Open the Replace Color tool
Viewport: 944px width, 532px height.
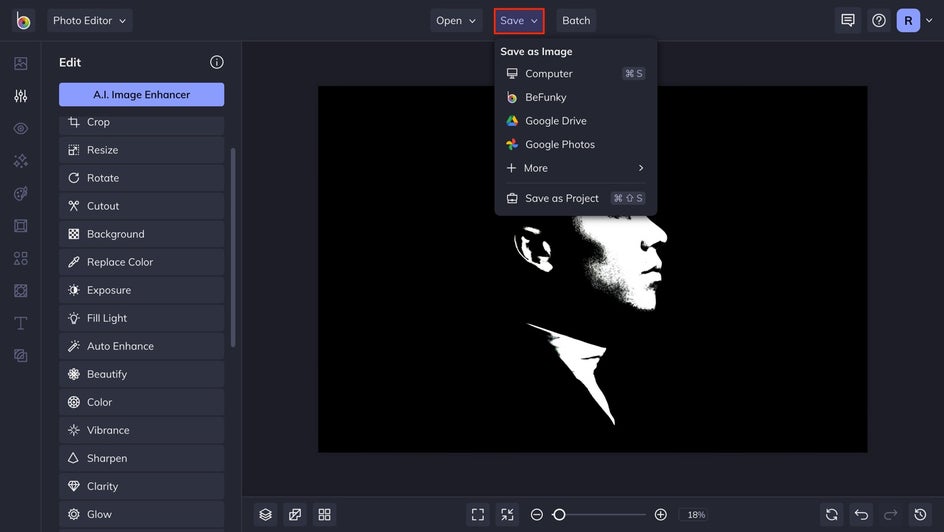141,262
